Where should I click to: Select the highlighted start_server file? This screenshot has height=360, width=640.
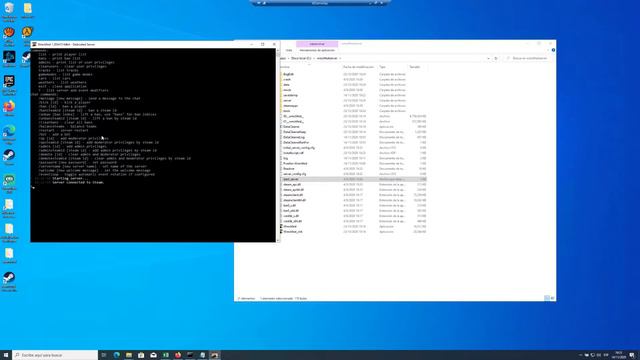coord(353,179)
